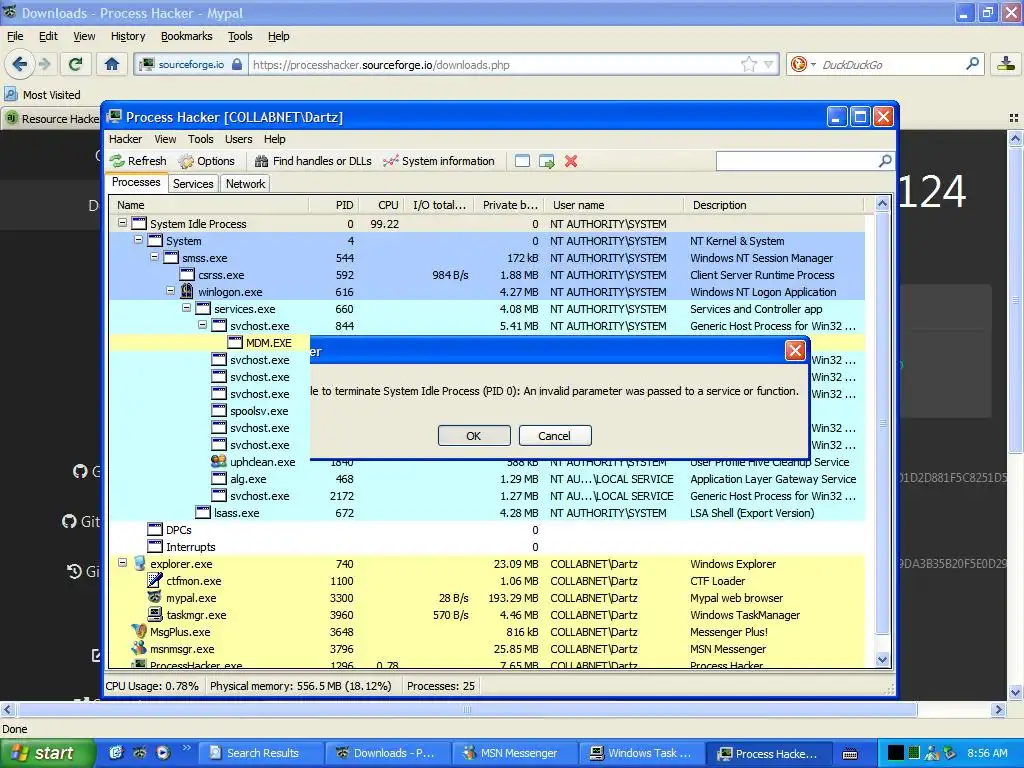
Task: Close the error dialog with X
Action: point(795,351)
